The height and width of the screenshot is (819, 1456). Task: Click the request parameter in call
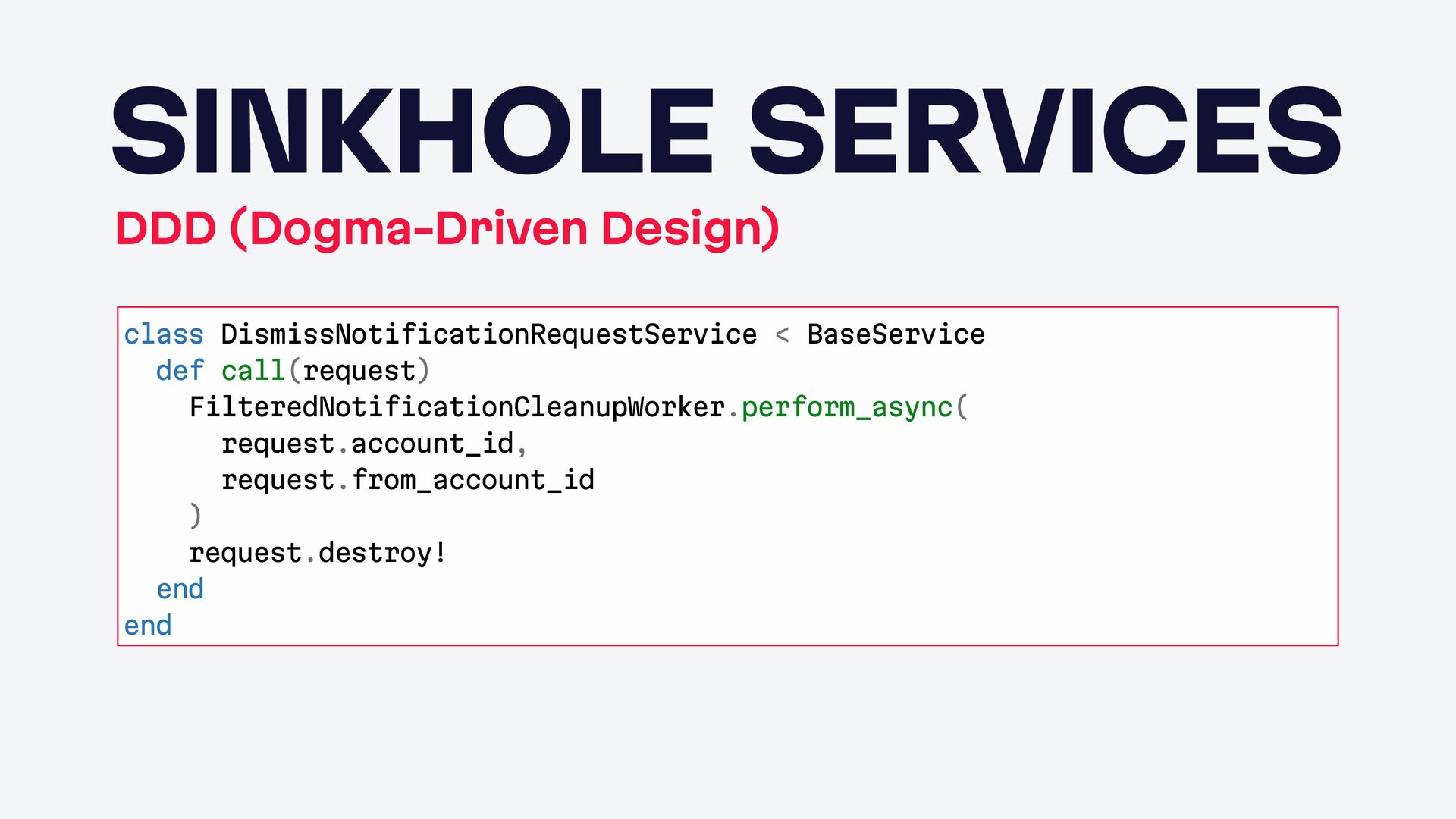click(359, 371)
